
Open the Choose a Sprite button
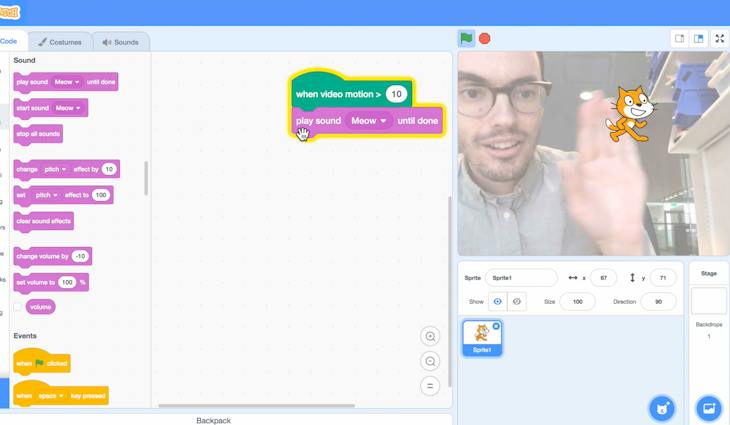pyautogui.click(x=662, y=409)
